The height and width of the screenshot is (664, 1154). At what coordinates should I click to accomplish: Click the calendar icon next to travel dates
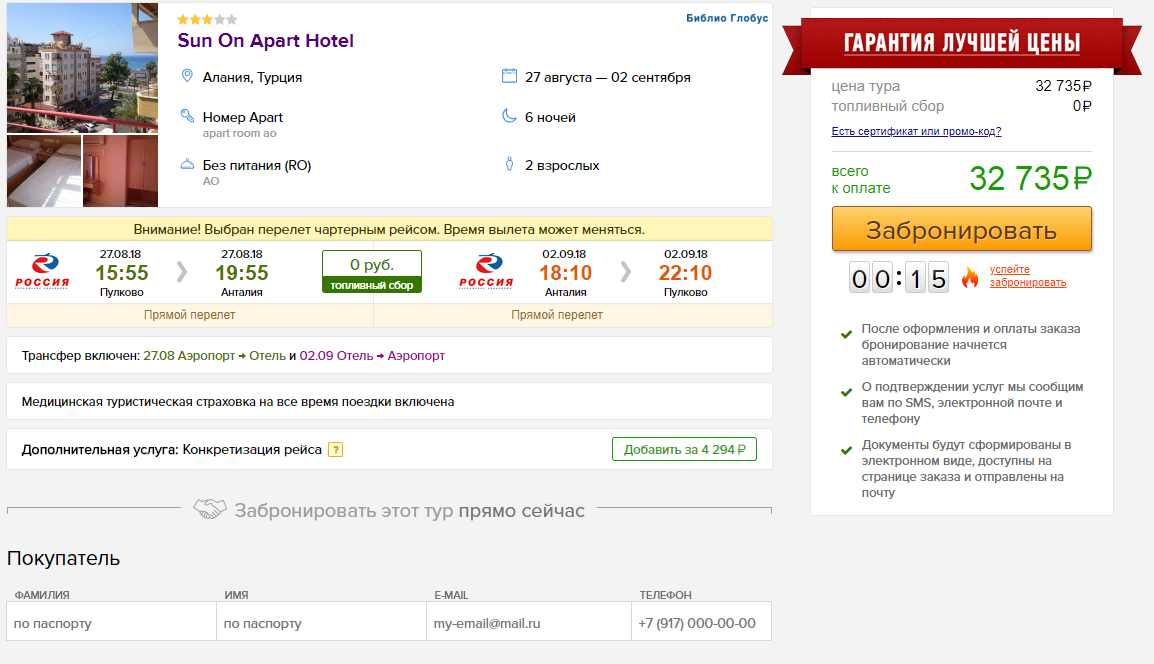pyautogui.click(x=509, y=76)
